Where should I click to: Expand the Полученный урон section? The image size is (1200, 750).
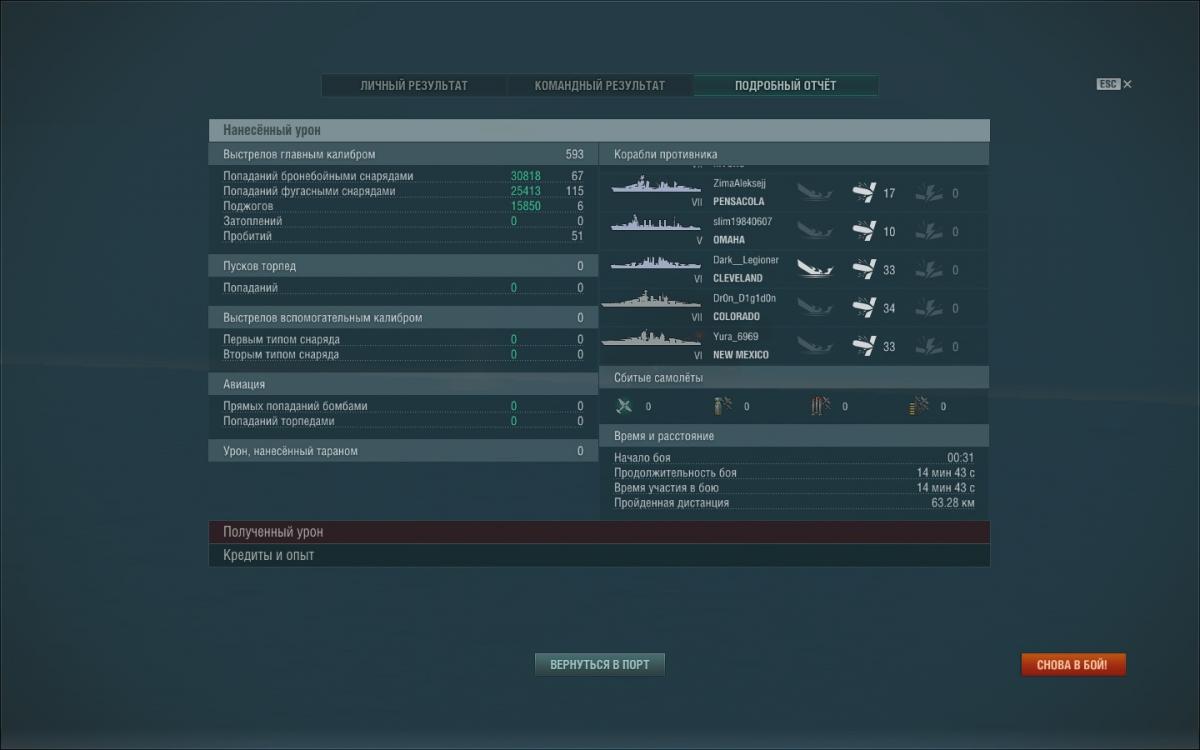[599, 532]
